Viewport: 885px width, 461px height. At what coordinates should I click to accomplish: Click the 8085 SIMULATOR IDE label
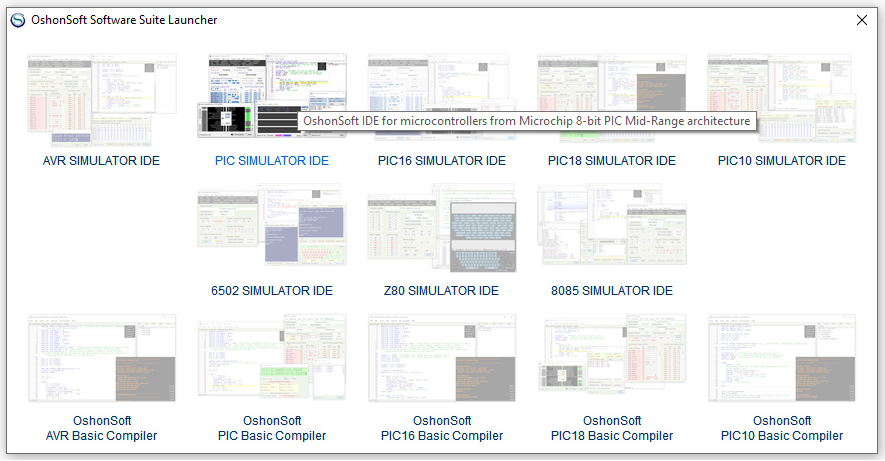(612, 291)
